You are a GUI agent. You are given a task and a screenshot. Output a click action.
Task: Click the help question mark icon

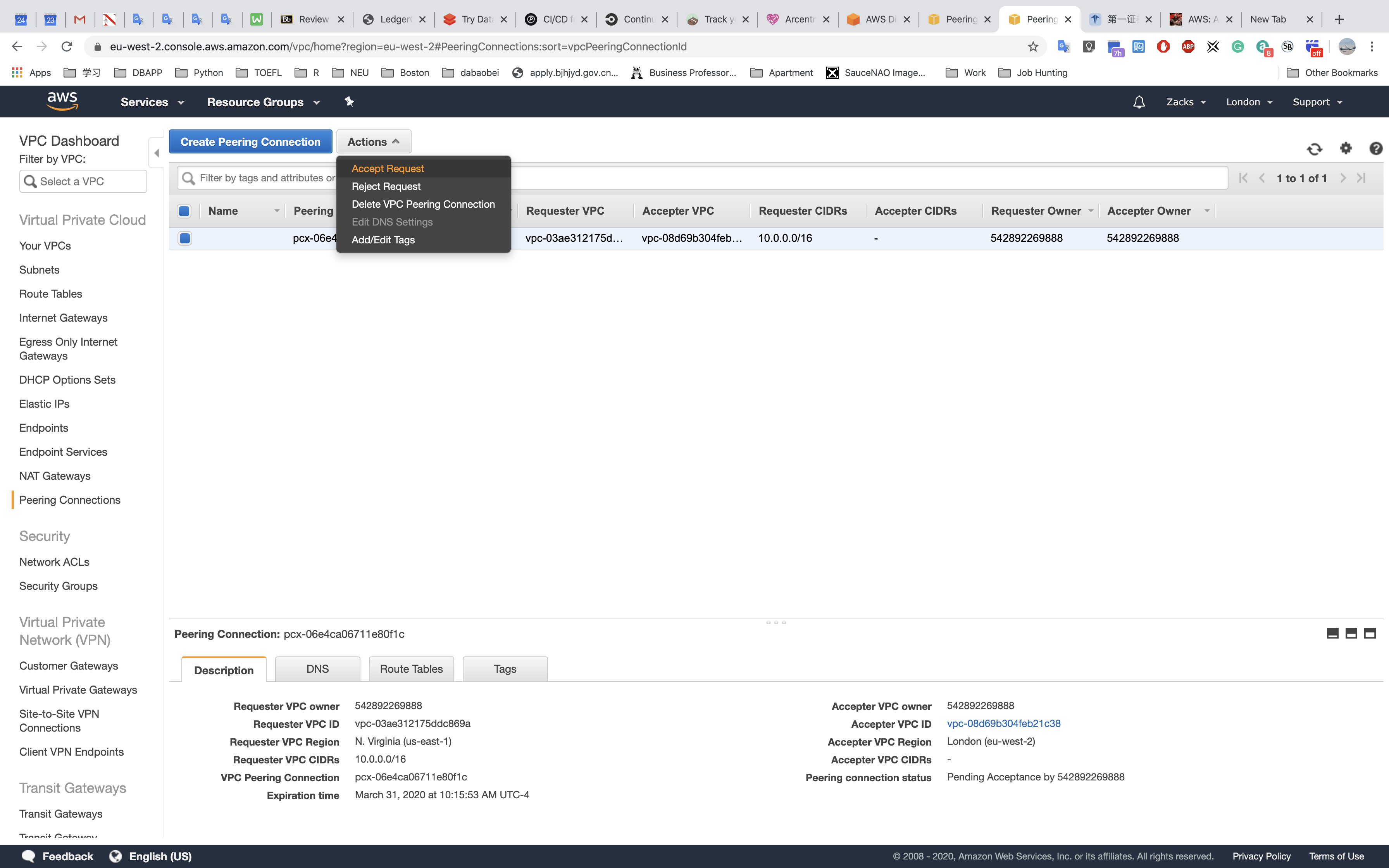pyautogui.click(x=1375, y=149)
